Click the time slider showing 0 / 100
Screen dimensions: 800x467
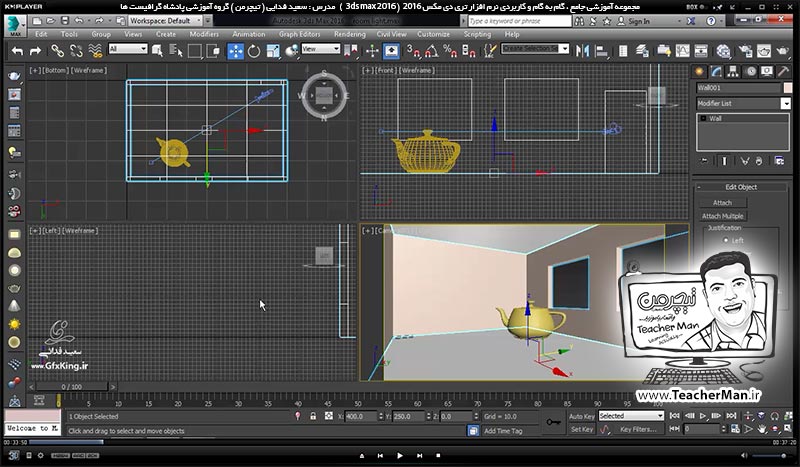coord(72,387)
